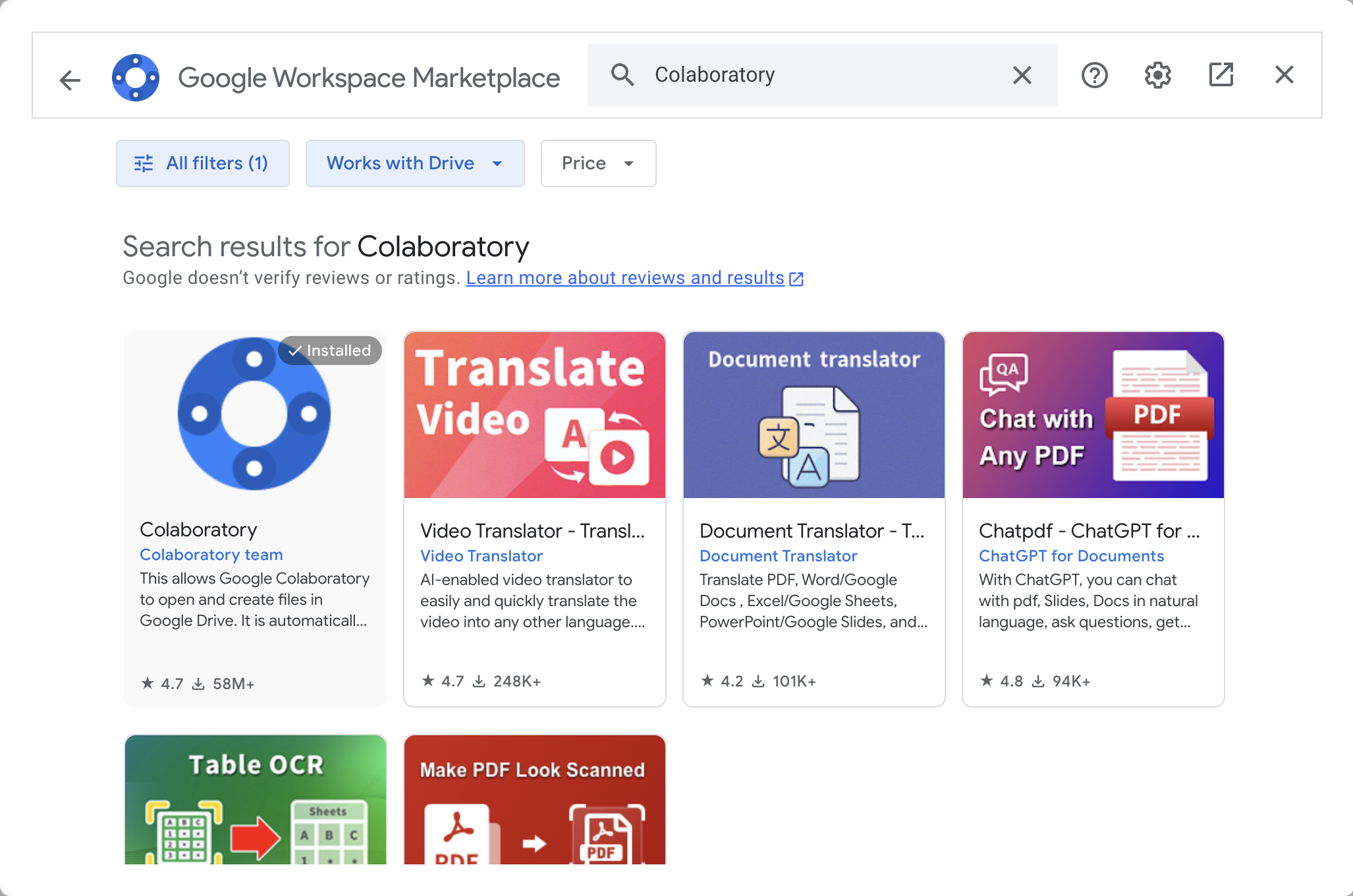Screen dimensions: 1353x896
Task: Select the Document translator app thumbnail
Action: (814, 415)
